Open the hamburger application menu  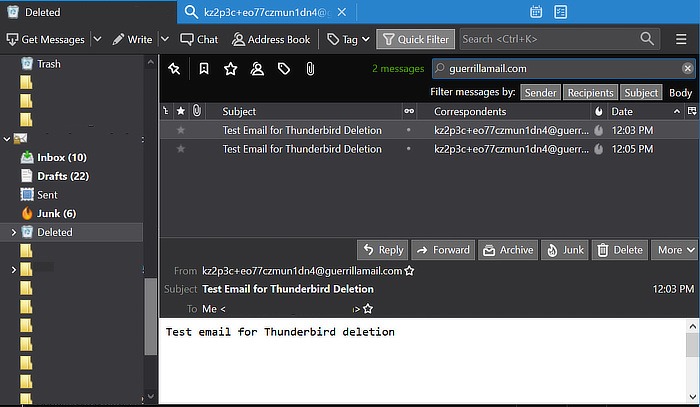[681, 39]
